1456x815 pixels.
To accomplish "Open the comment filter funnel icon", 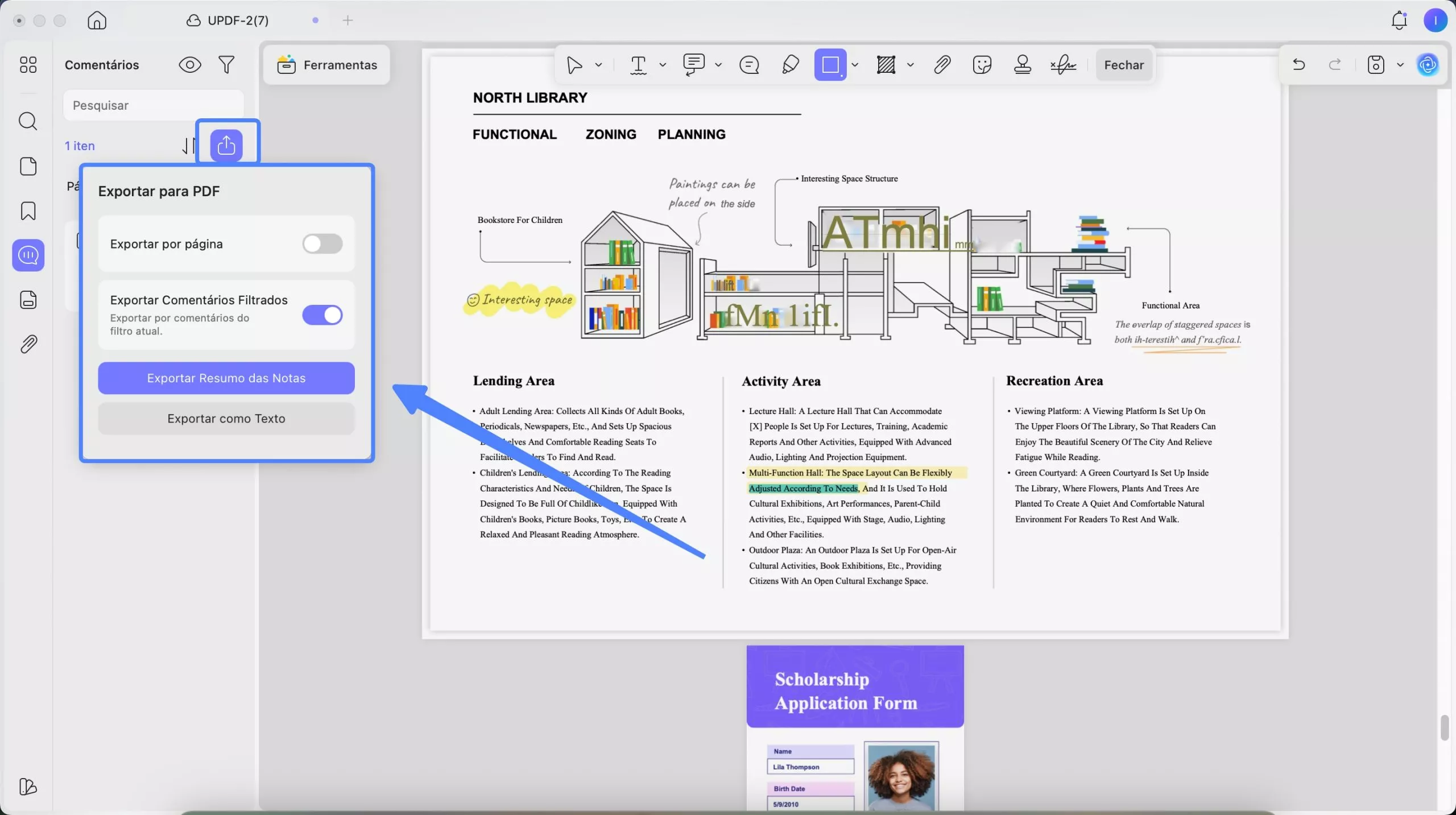I will [226, 65].
